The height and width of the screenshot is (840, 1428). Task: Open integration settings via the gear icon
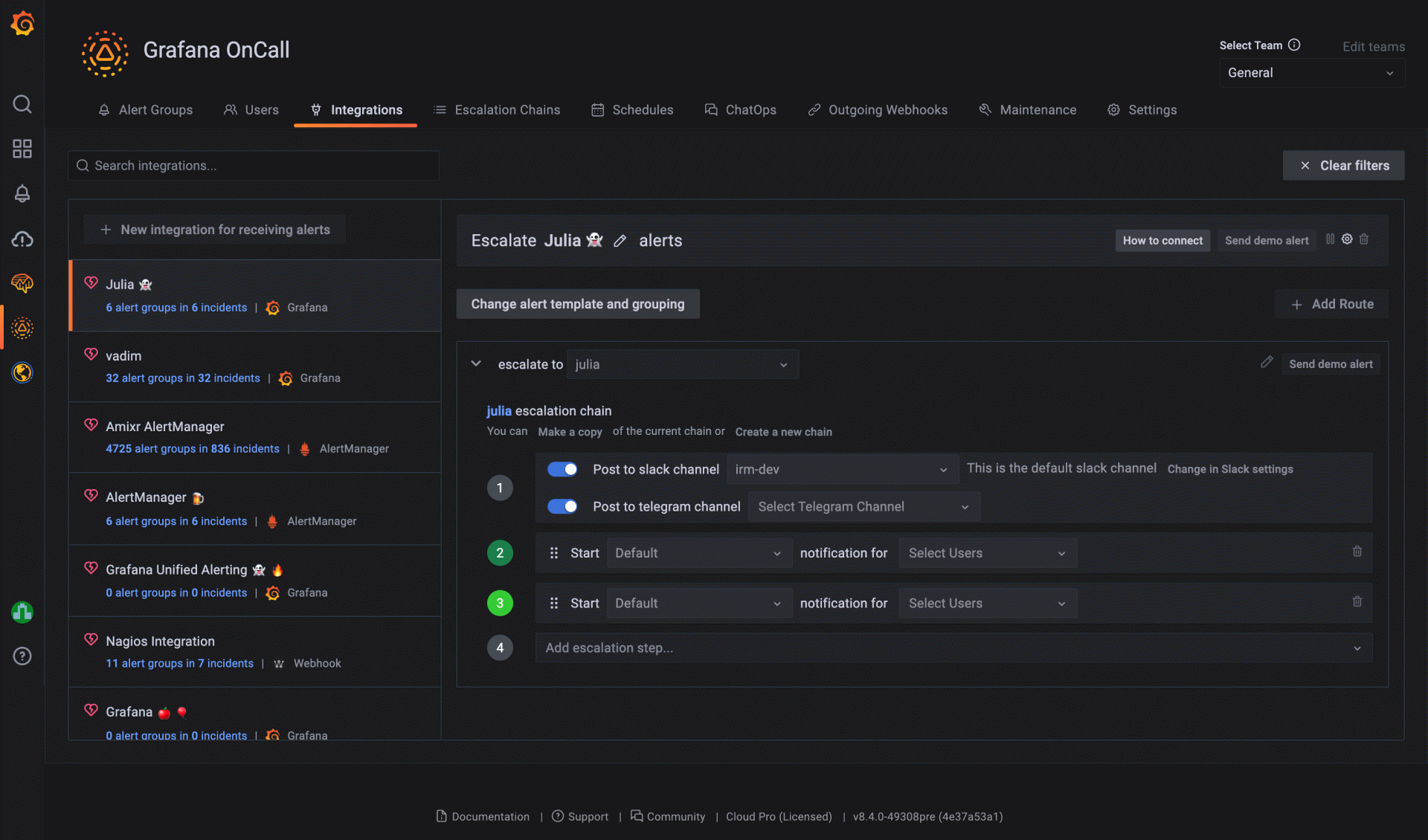coord(1347,239)
